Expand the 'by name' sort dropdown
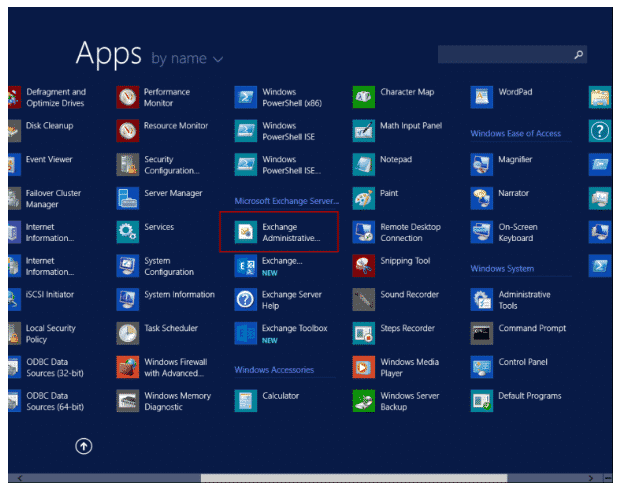The image size is (622, 492). pyautogui.click(x=188, y=59)
